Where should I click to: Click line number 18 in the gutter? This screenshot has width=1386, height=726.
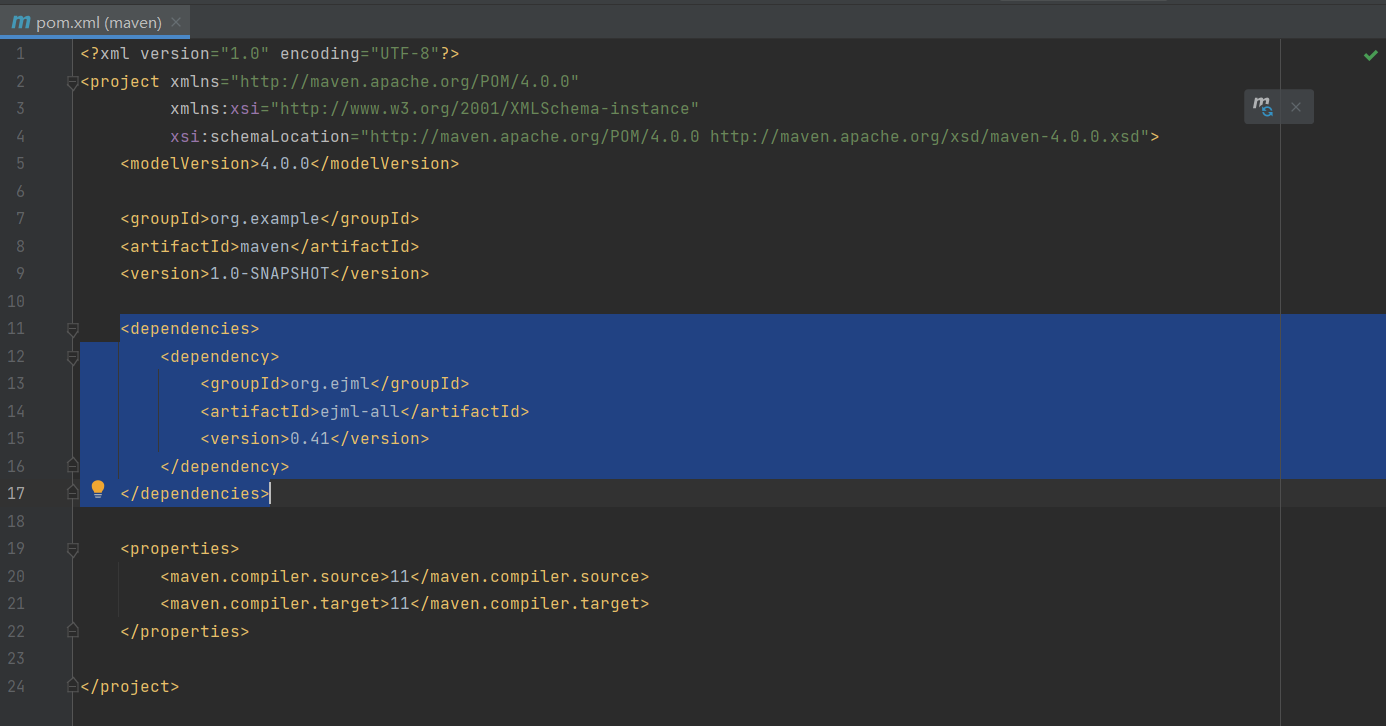point(16,521)
